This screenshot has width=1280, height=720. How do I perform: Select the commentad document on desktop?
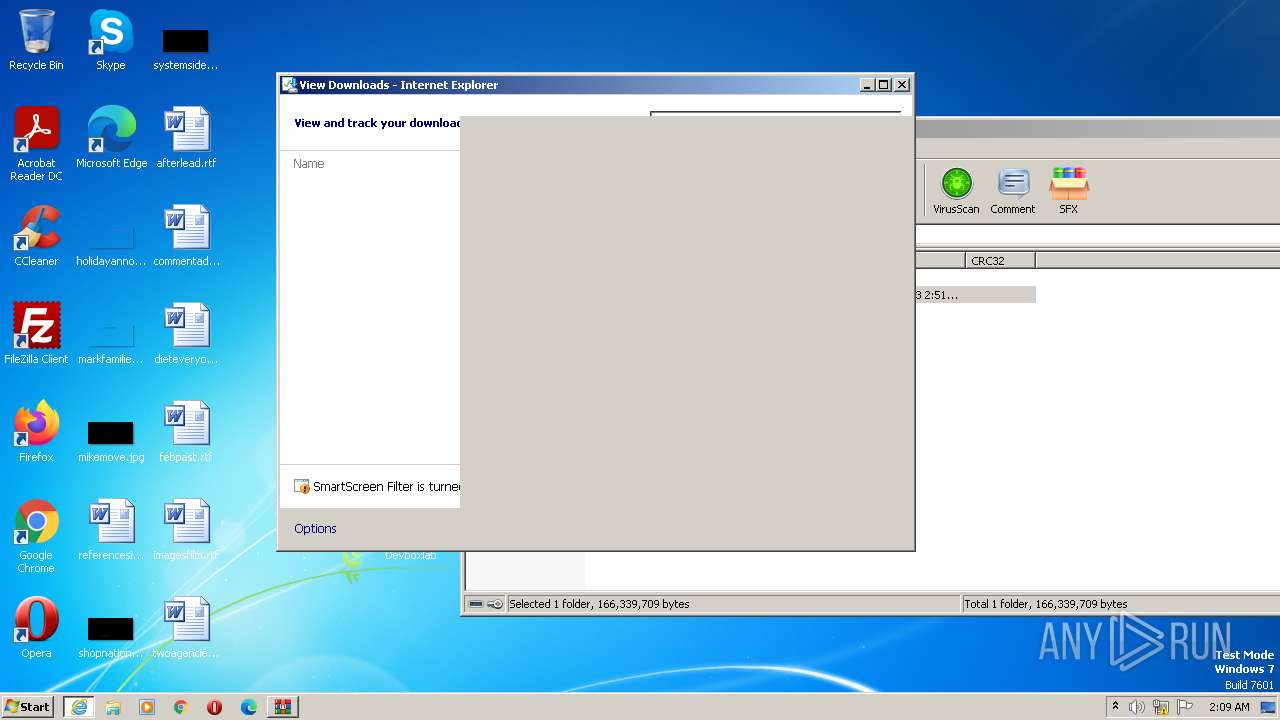pyautogui.click(x=186, y=236)
